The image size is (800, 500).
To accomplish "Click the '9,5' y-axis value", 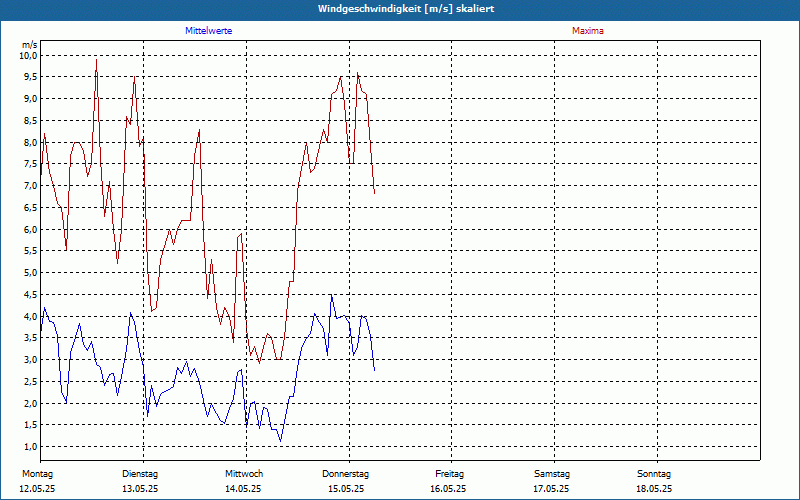I will (31, 77).
